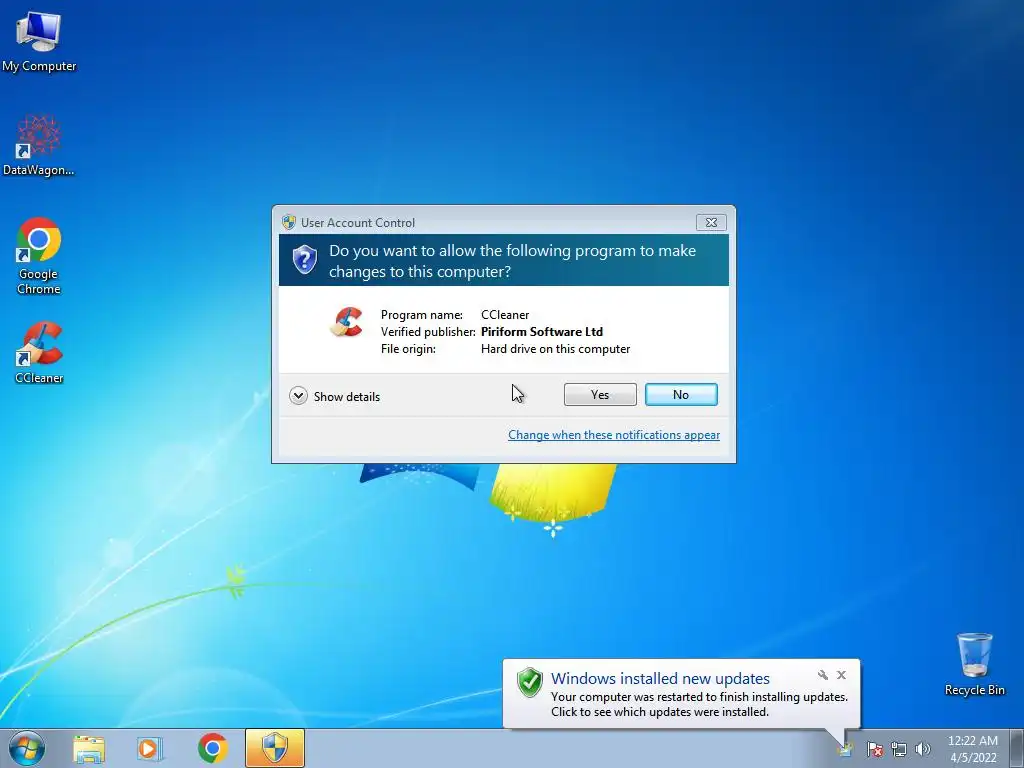This screenshot has height=768, width=1024.
Task: Open Action Center flag tray icon
Action: point(874,749)
